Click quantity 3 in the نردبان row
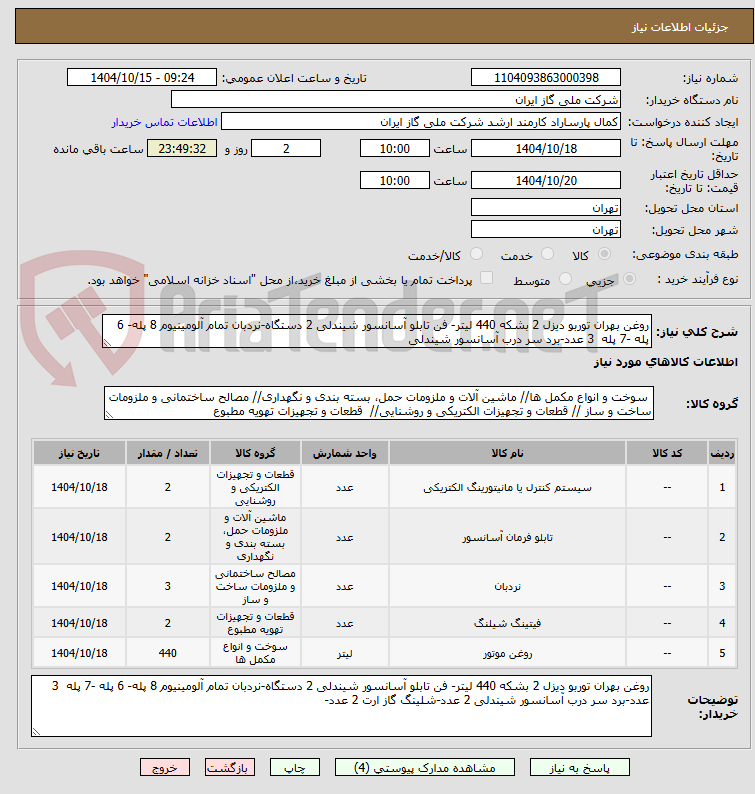Screen dimensions: 755x794 [168, 586]
